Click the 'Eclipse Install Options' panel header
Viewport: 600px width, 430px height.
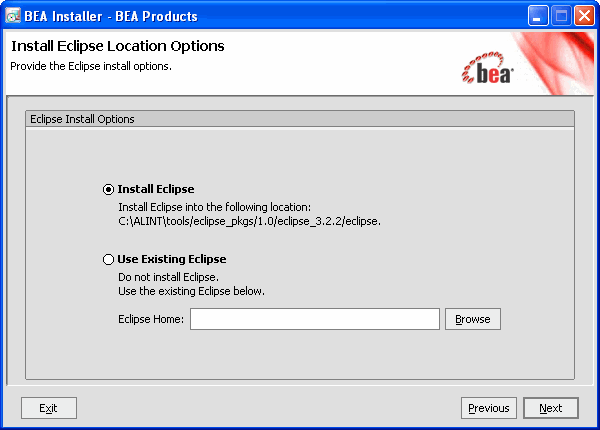click(x=300, y=119)
